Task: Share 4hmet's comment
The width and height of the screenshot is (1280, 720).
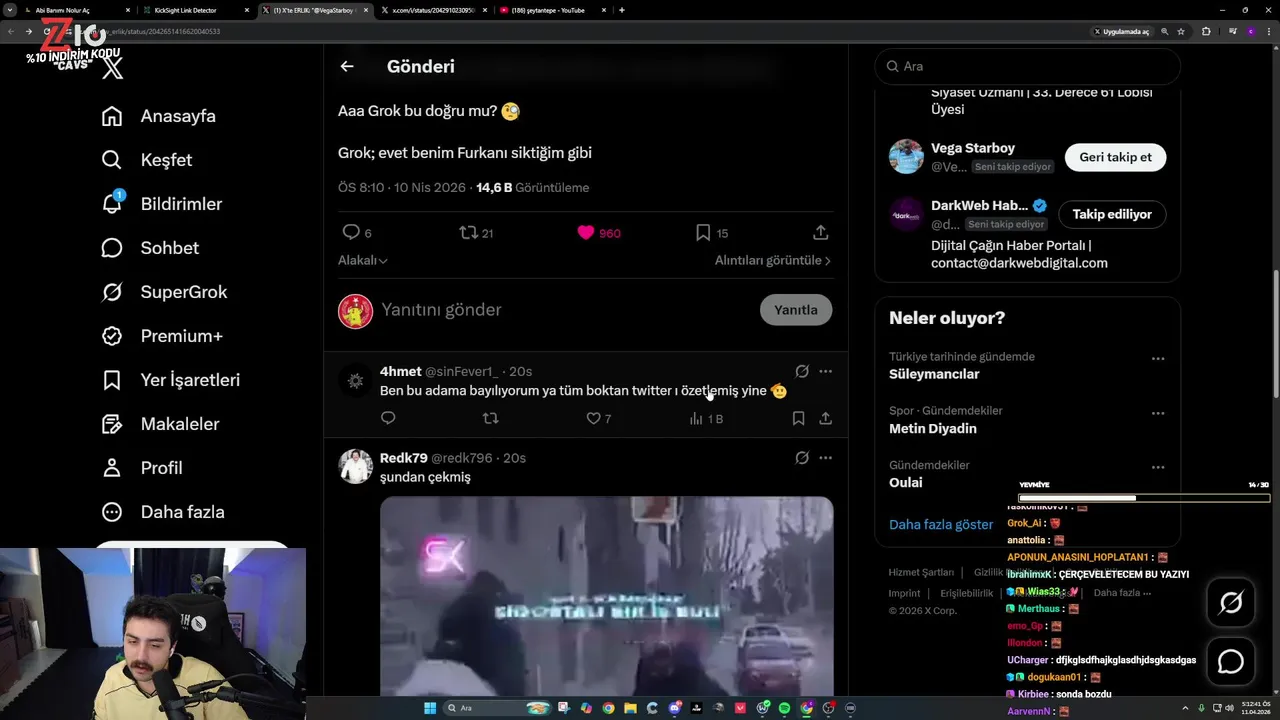Action: (825, 418)
